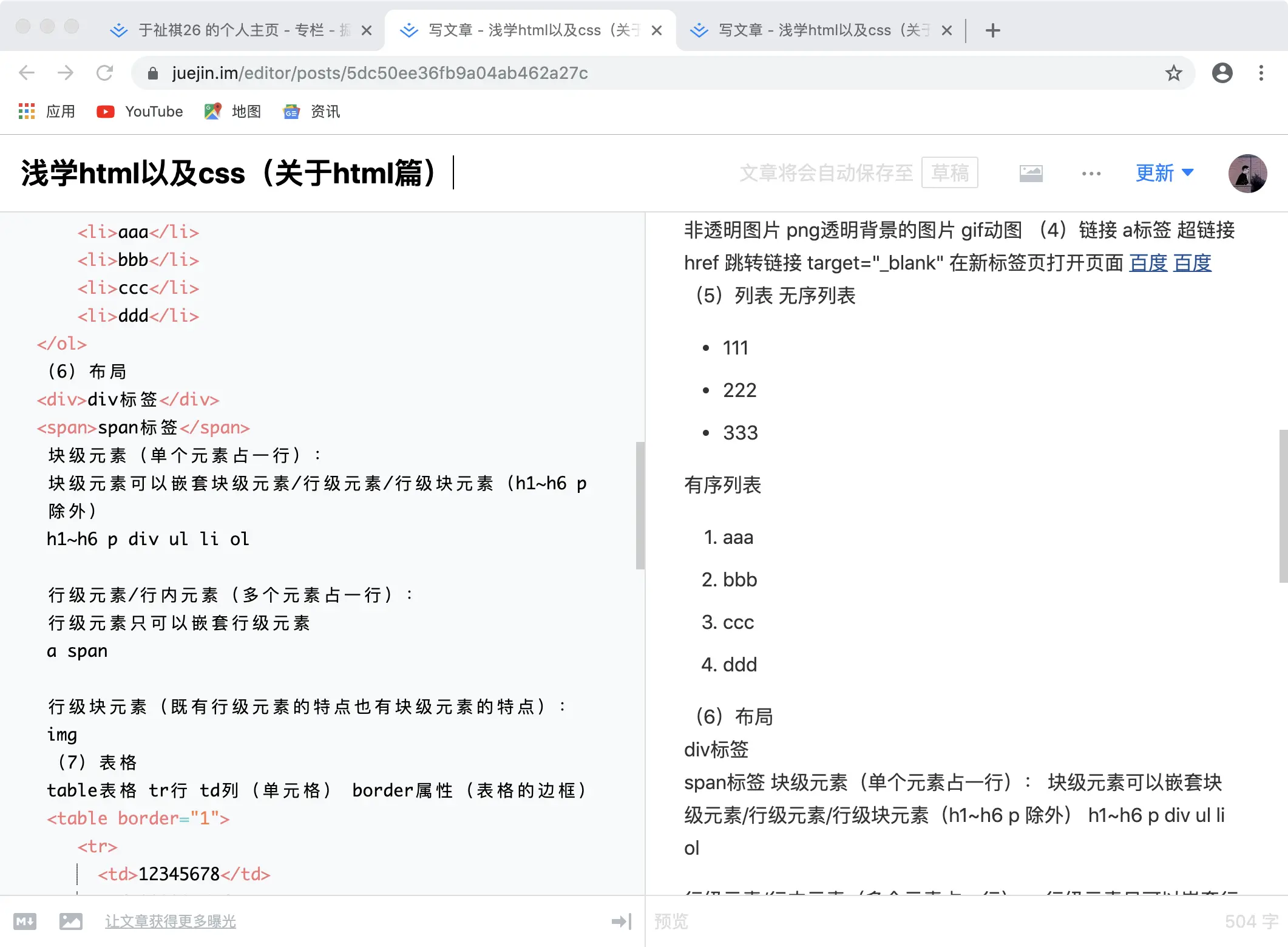Open the three-dots more options menu
This screenshot has height=947, width=1288.
click(x=1091, y=174)
